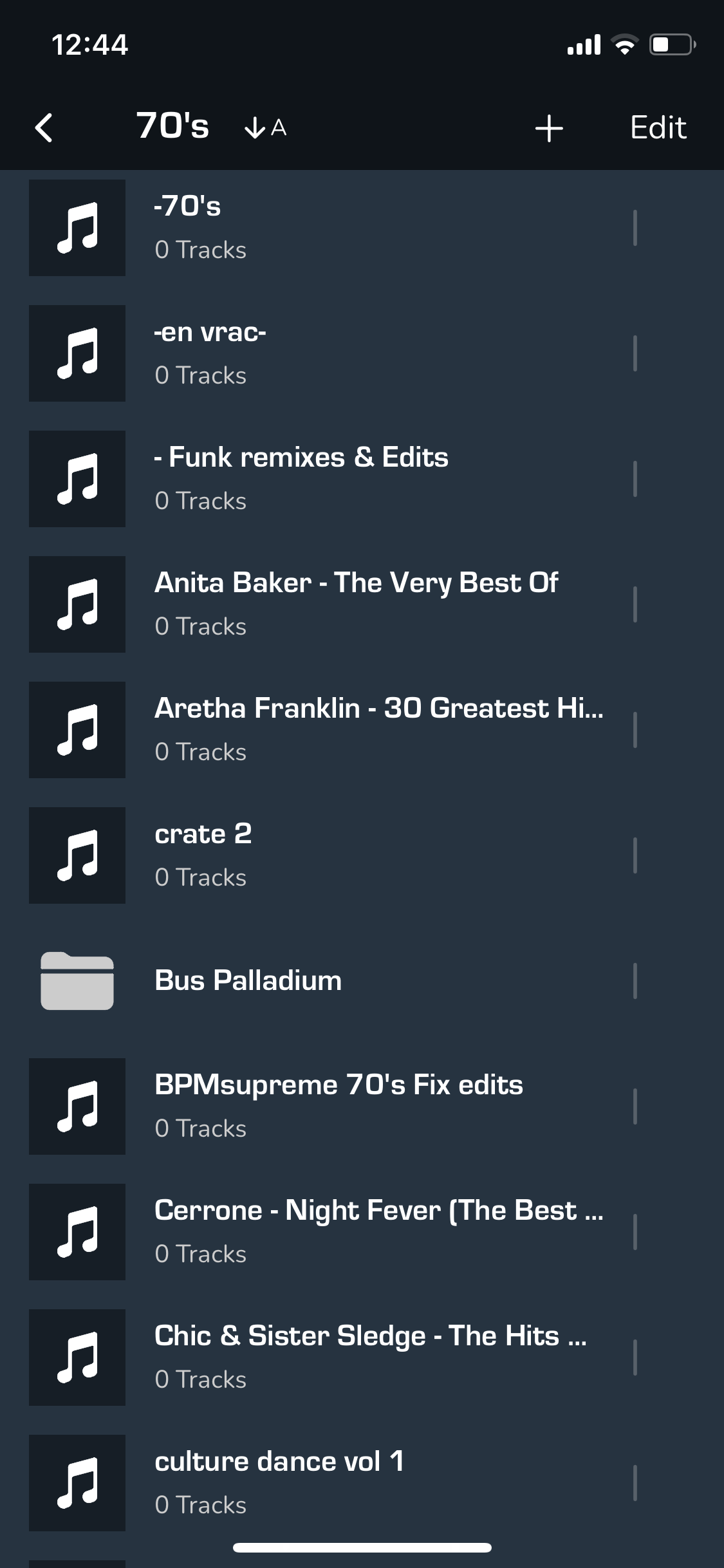The width and height of the screenshot is (724, 1568).
Task: Tap the back arrow icon
Action: [x=44, y=127]
